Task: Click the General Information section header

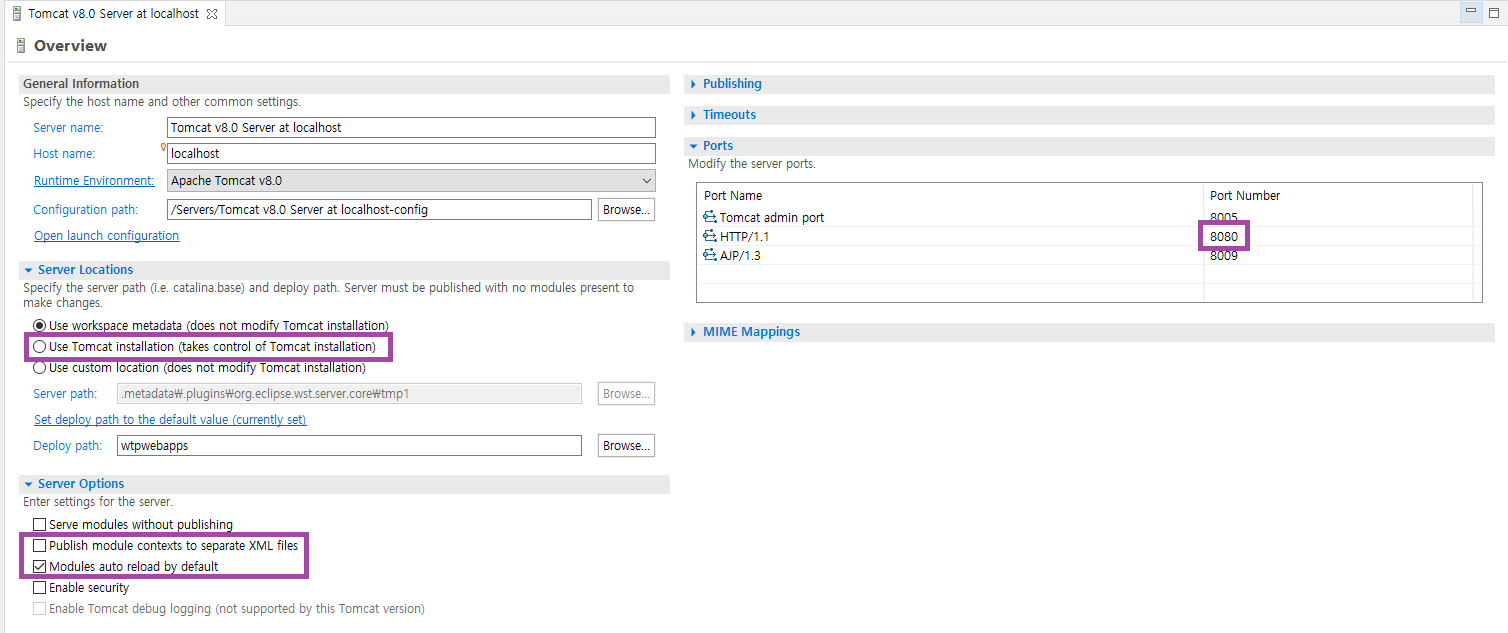Action: 344,84
